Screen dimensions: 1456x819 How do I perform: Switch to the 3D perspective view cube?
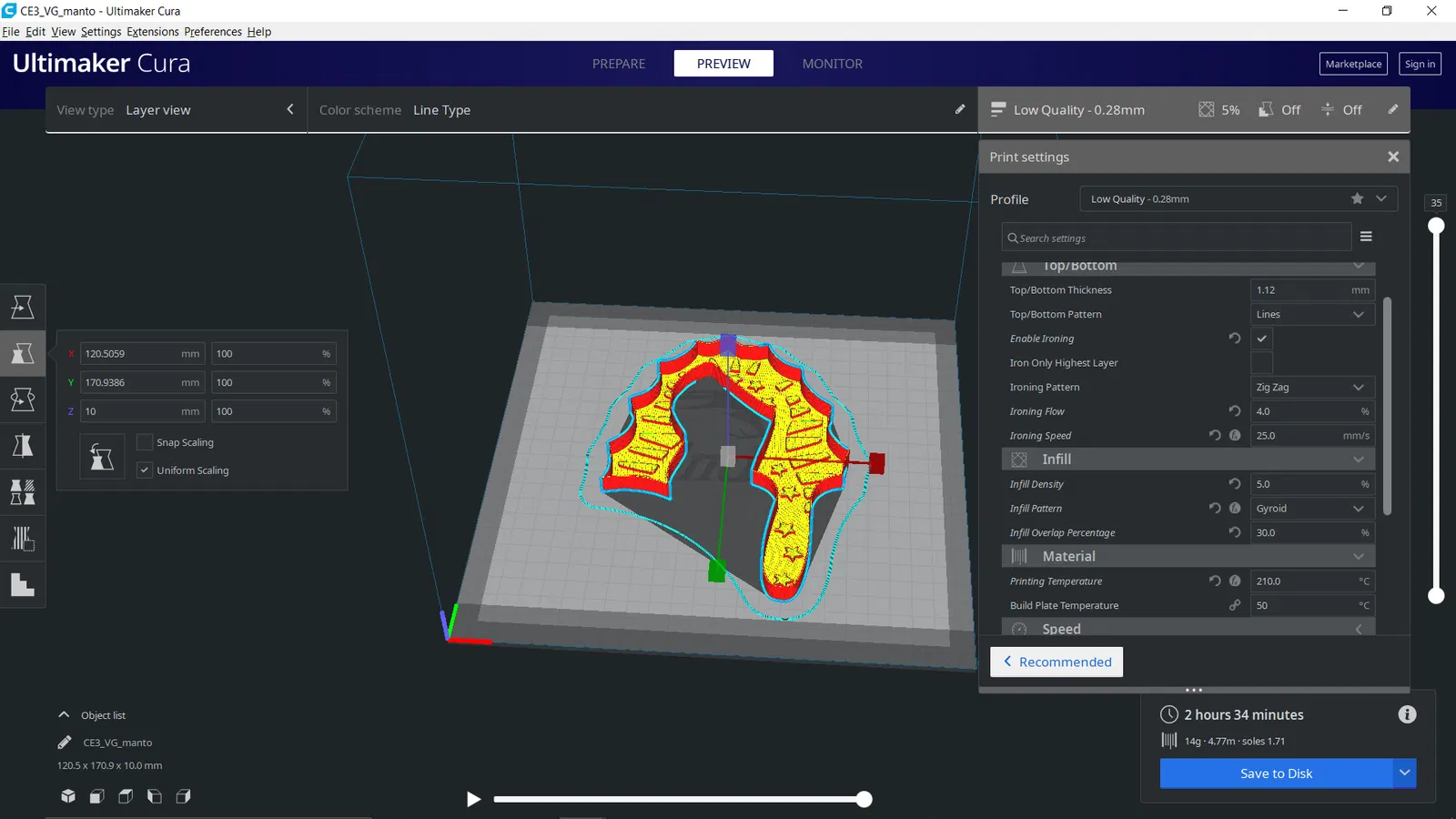(68, 796)
